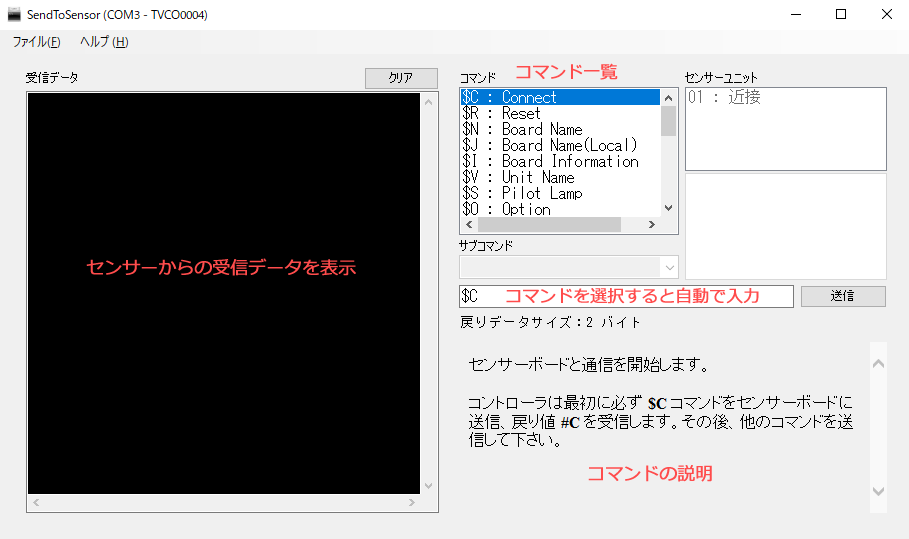Click the SendToSensor app icon in title bar
This screenshot has width=909, height=539.
click(14, 14)
